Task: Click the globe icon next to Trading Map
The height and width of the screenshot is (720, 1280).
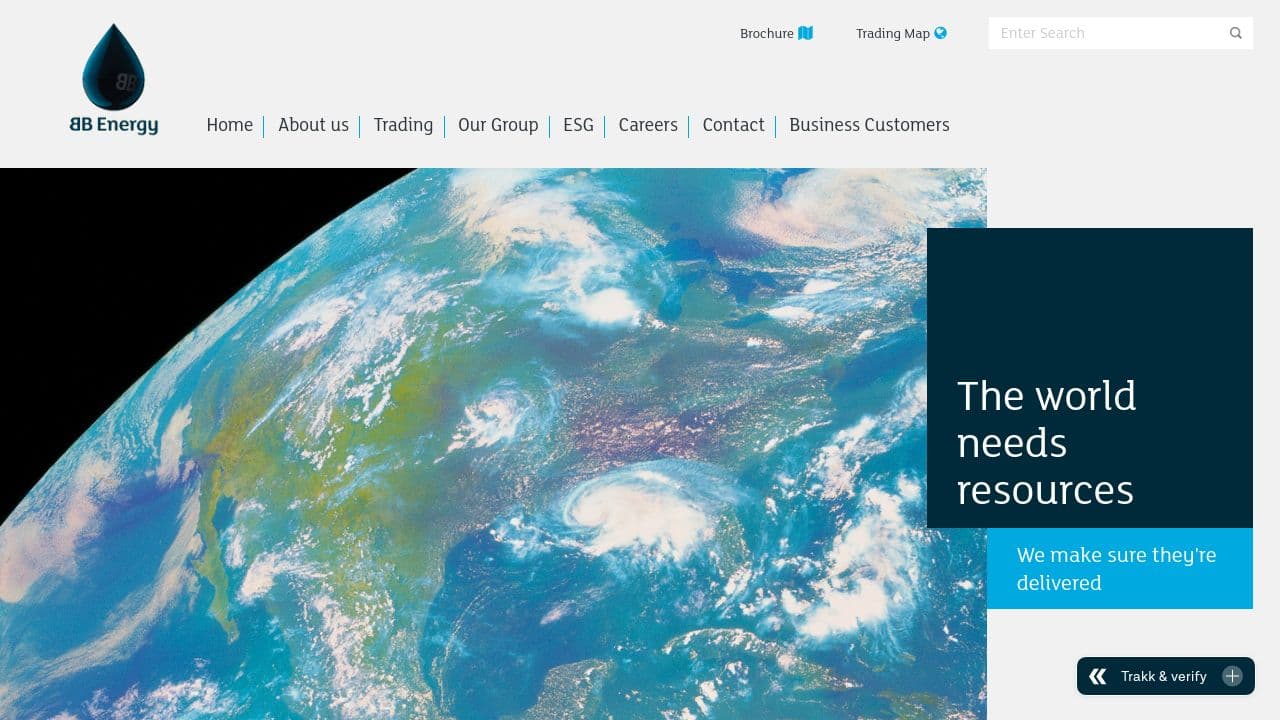Action: [939, 33]
